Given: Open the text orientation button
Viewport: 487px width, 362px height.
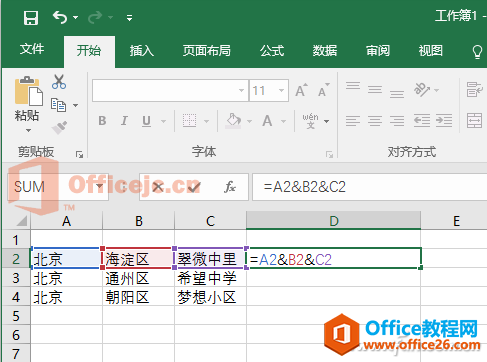Looking at the screenshot, I should 422,89.
